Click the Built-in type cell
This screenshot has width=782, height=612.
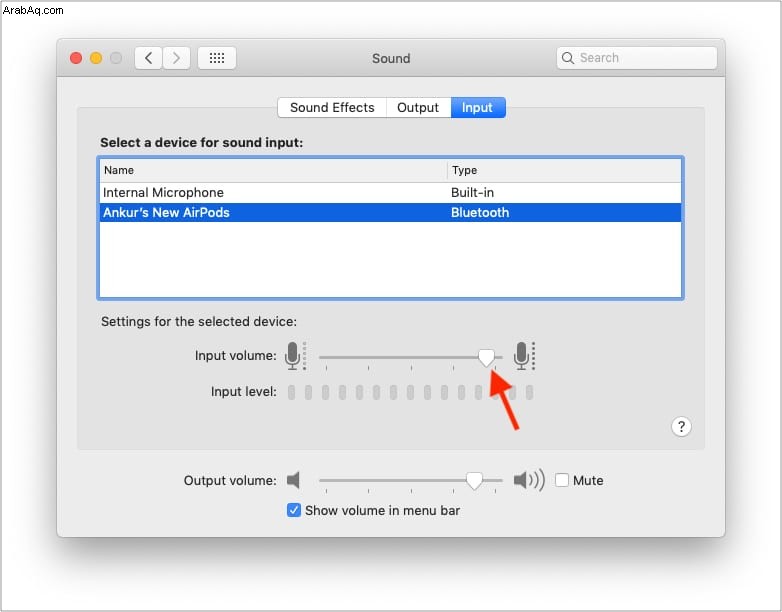472,193
